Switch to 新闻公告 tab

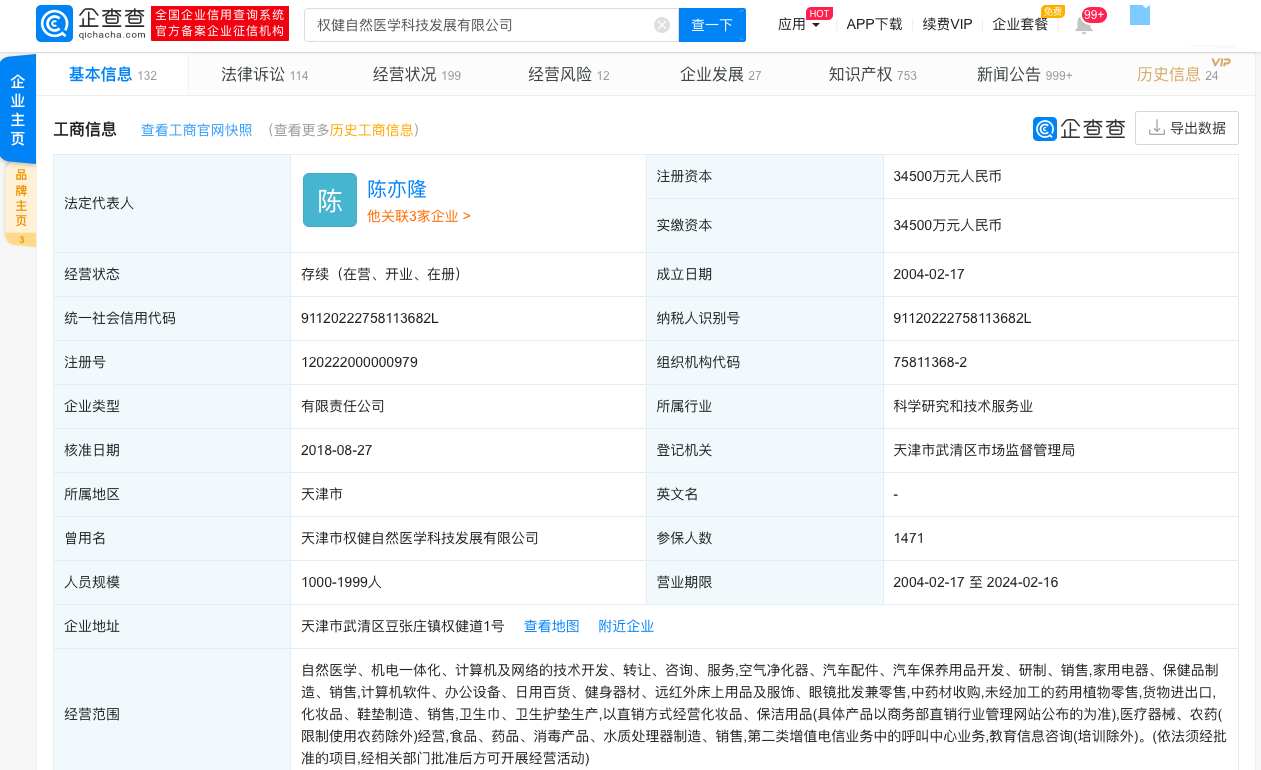(1024, 75)
